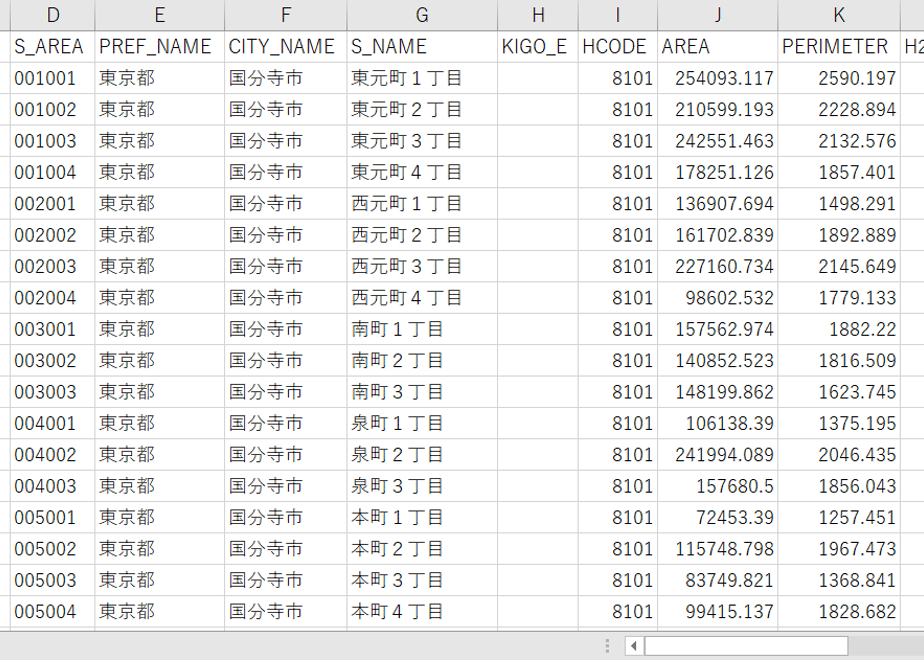Viewport: 924px width, 660px height.
Task: Select the cell 南町２丁目
Action: tap(422, 360)
